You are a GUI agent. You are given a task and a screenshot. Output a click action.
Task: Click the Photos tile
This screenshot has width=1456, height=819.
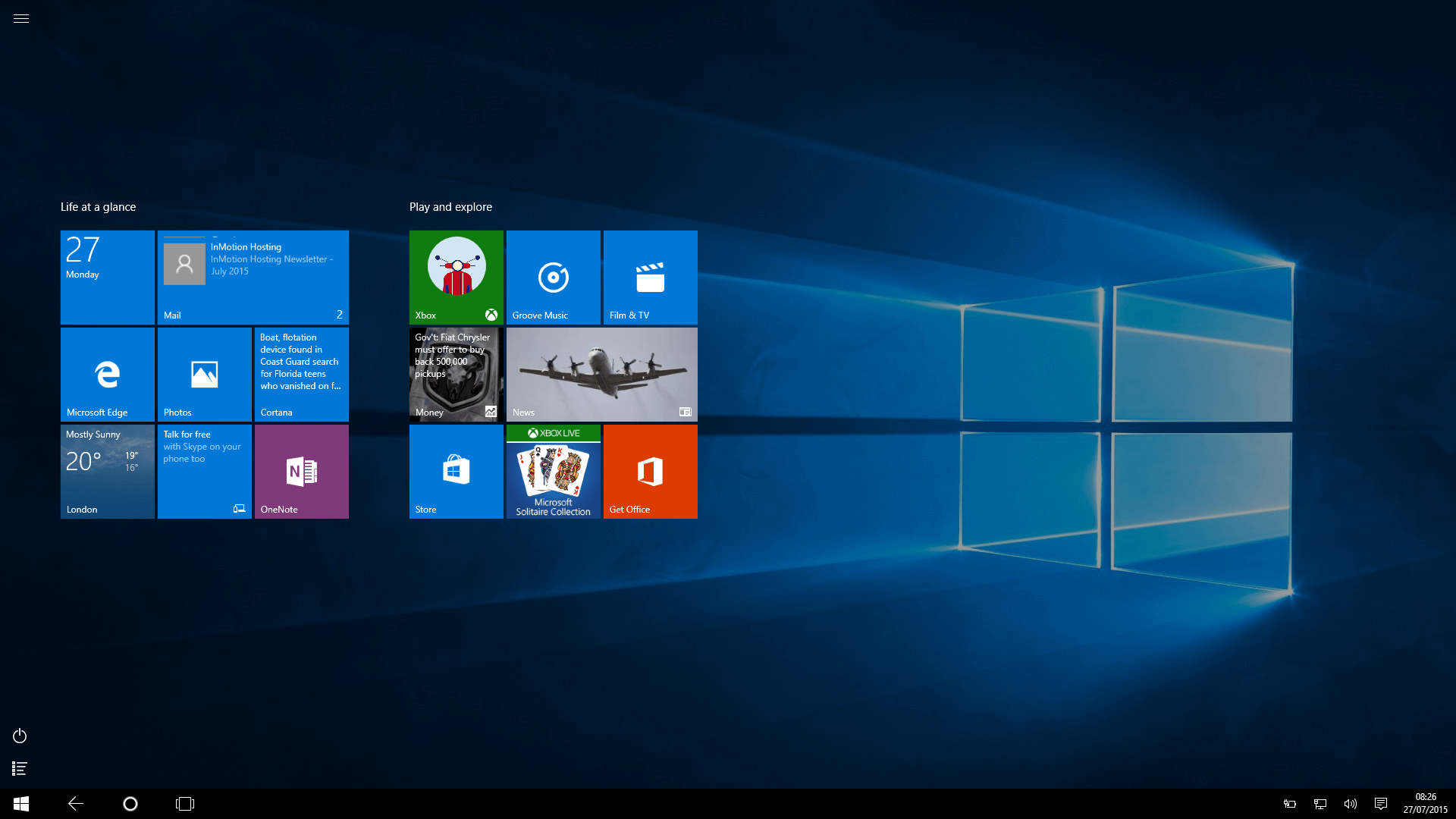204,374
